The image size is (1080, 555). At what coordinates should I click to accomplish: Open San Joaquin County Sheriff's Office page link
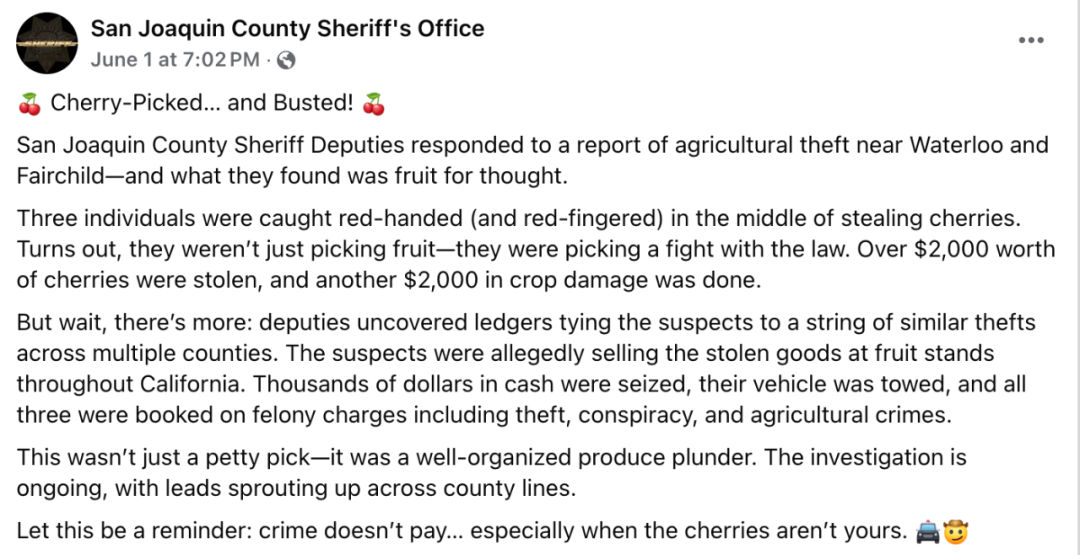(287, 28)
